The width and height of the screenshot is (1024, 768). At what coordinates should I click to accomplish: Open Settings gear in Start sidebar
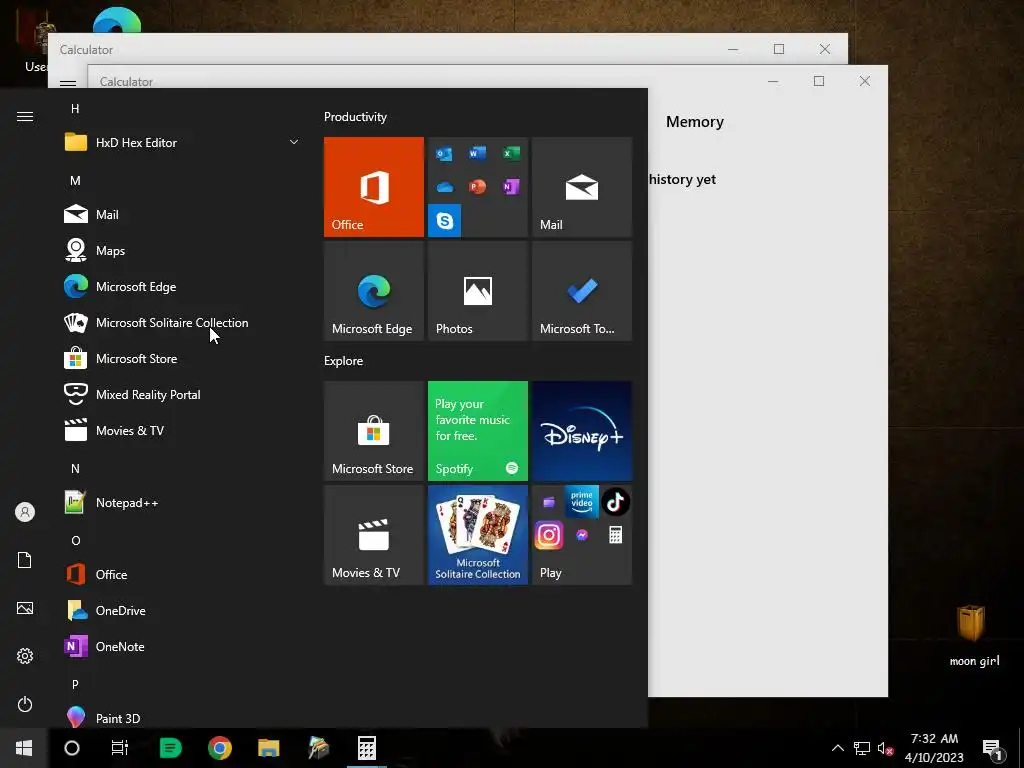25,656
